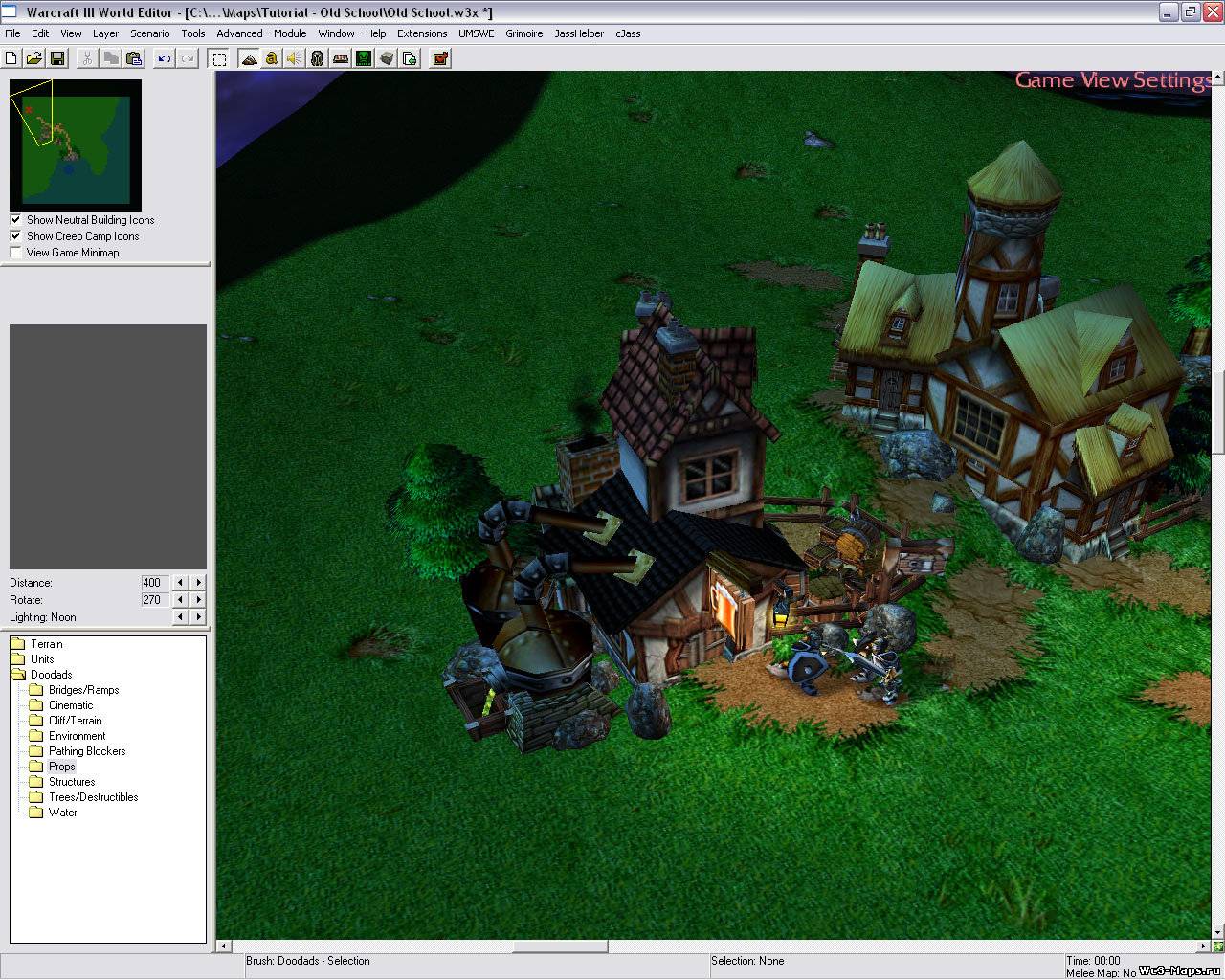
Task: Open the Terrain Editor toolbar icon
Action: click(249, 58)
